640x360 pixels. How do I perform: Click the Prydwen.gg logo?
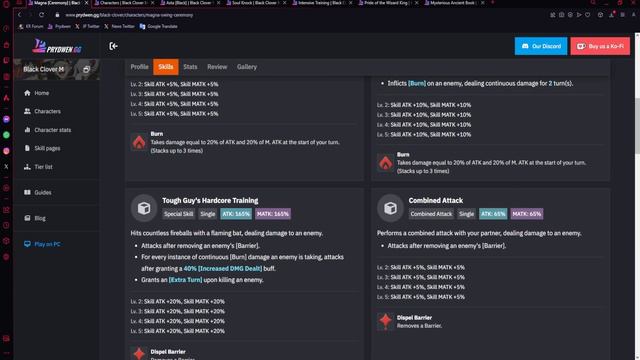pos(57,46)
